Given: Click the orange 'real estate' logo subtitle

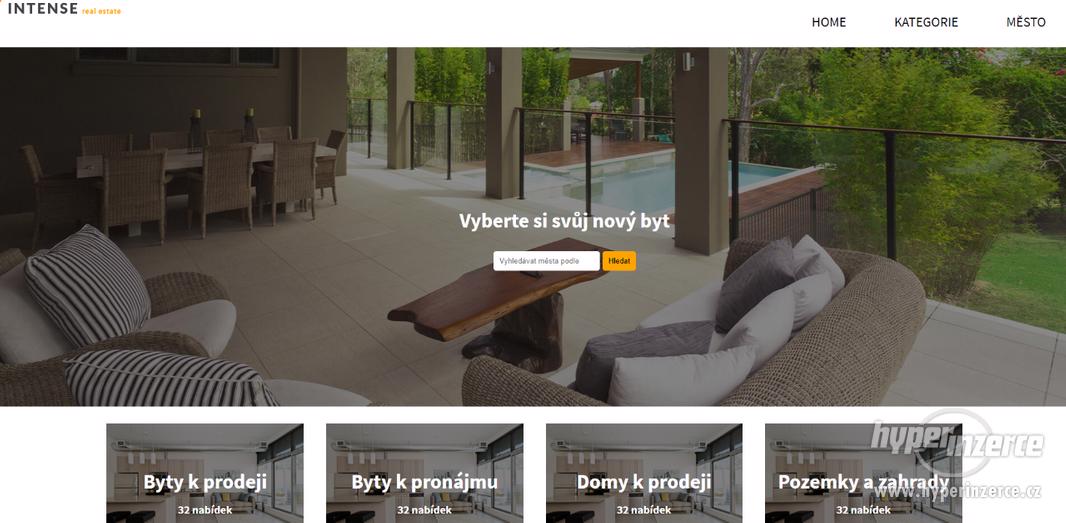Looking at the screenshot, I should click(x=101, y=12).
